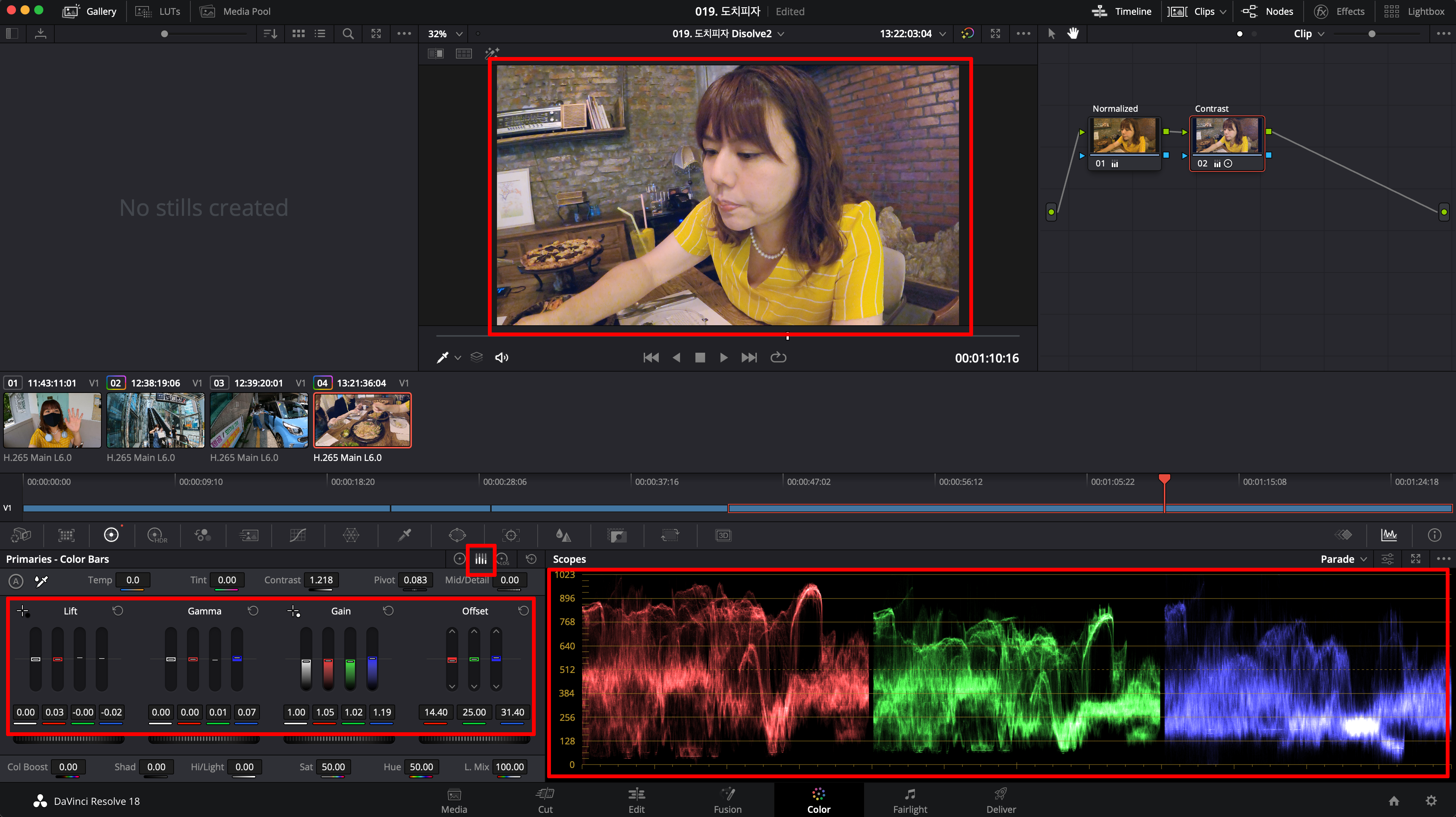Open the Curves palette icon
Viewport: 1456px width, 817px height.
(297, 535)
